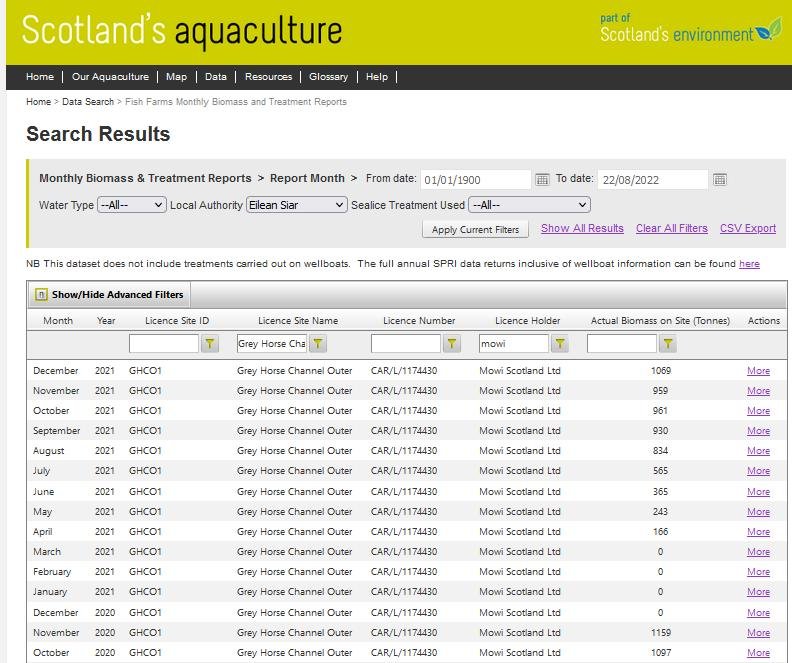Image resolution: width=792 pixels, height=663 pixels.
Task: Click the Licence Number filter funnel icon
Action: click(x=452, y=344)
